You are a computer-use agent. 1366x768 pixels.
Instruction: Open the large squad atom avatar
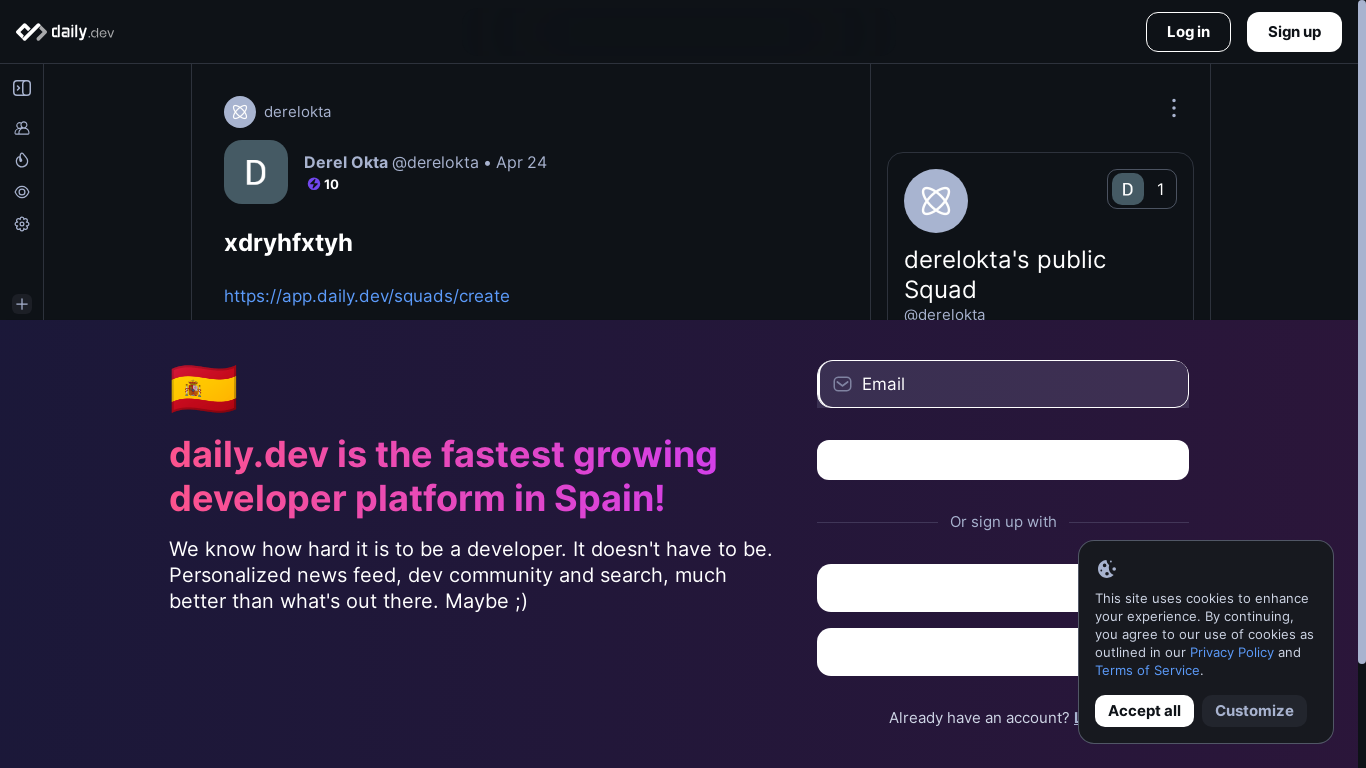pos(936,201)
